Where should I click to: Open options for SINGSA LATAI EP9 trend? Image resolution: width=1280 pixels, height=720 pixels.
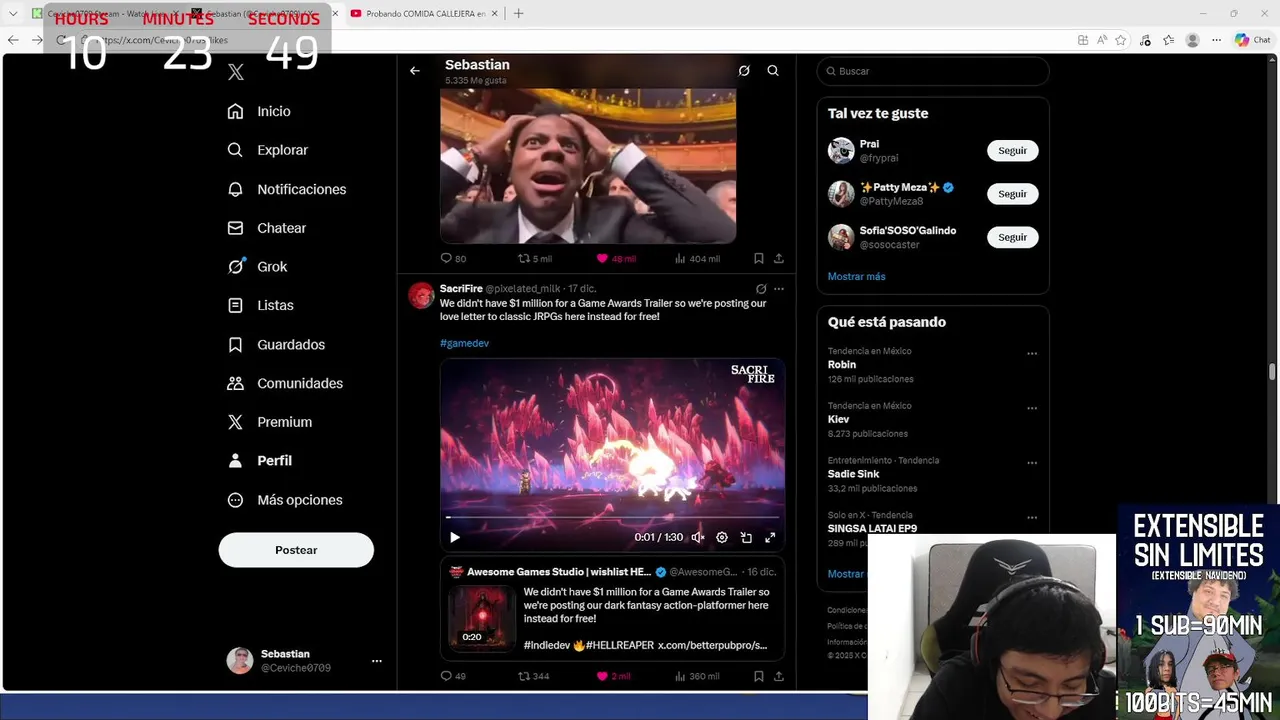[x=1032, y=517]
